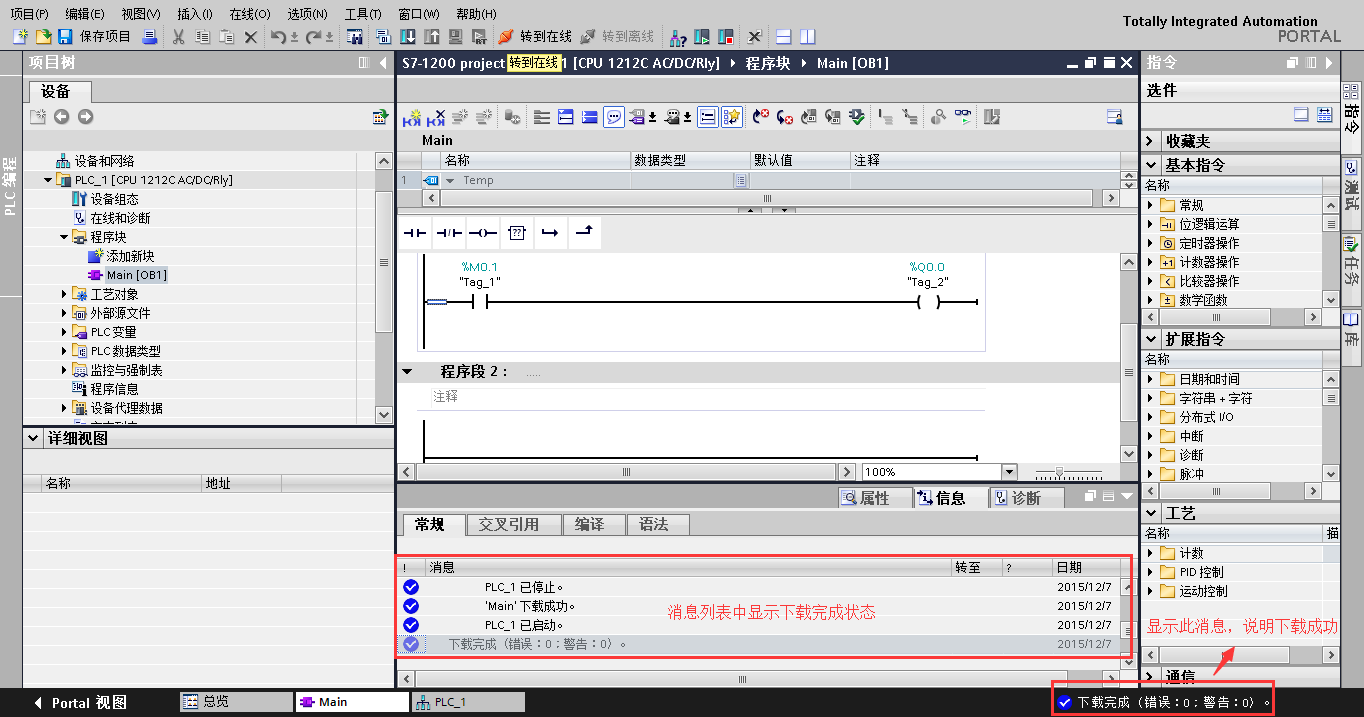This screenshot has width=1364, height=717.
Task: Stop the CPU with the toolbar icon
Action: [x=726, y=37]
